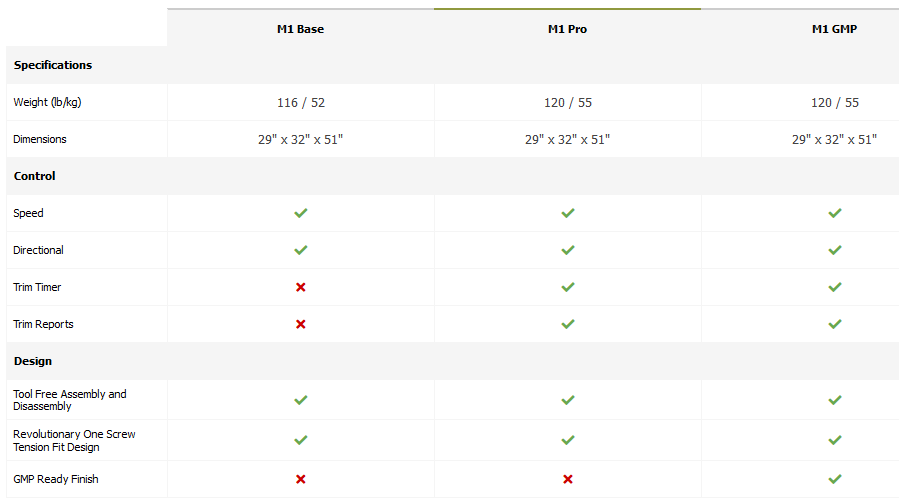Screen dimensions: 899x499
Task: Select the M1 GMP column header
Action: coord(834,29)
